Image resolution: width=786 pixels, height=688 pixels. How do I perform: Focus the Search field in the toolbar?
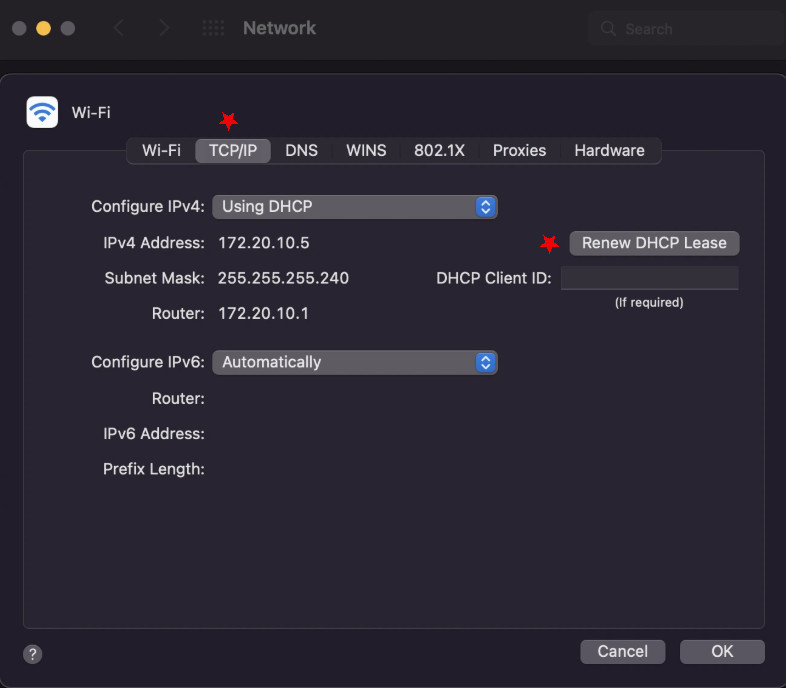coord(690,29)
